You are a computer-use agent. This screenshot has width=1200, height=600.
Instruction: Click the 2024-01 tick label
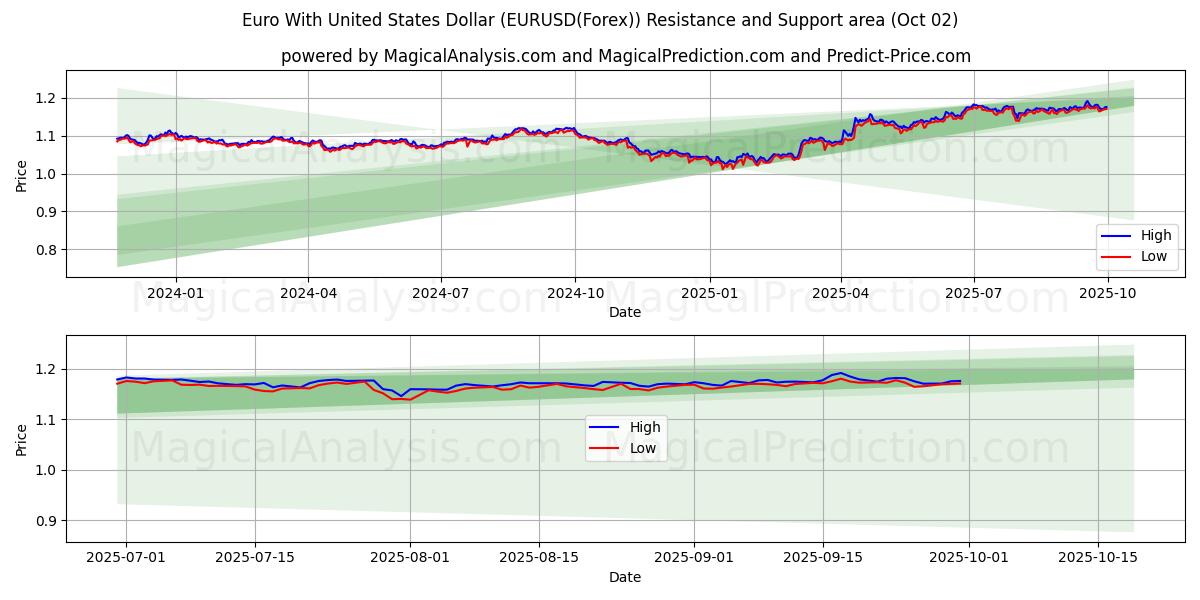click(x=176, y=293)
